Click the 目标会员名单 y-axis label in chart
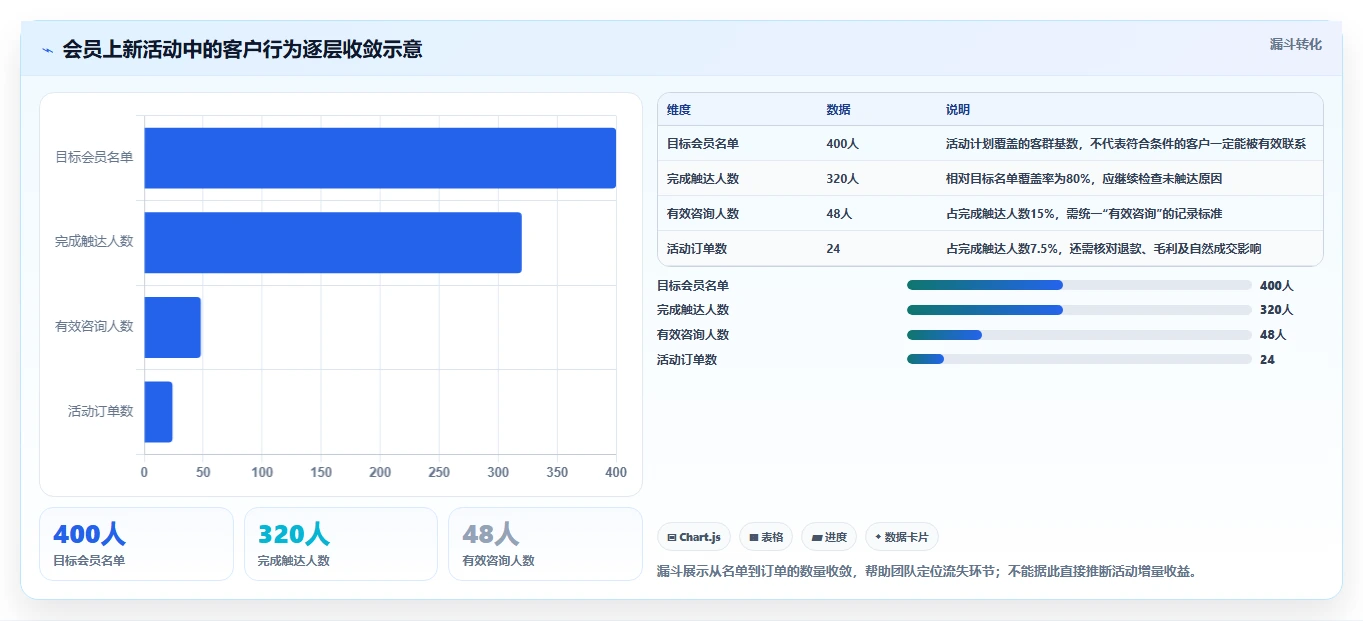Image resolution: width=1363 pixels, height=621 pixels. pos(94,158)
